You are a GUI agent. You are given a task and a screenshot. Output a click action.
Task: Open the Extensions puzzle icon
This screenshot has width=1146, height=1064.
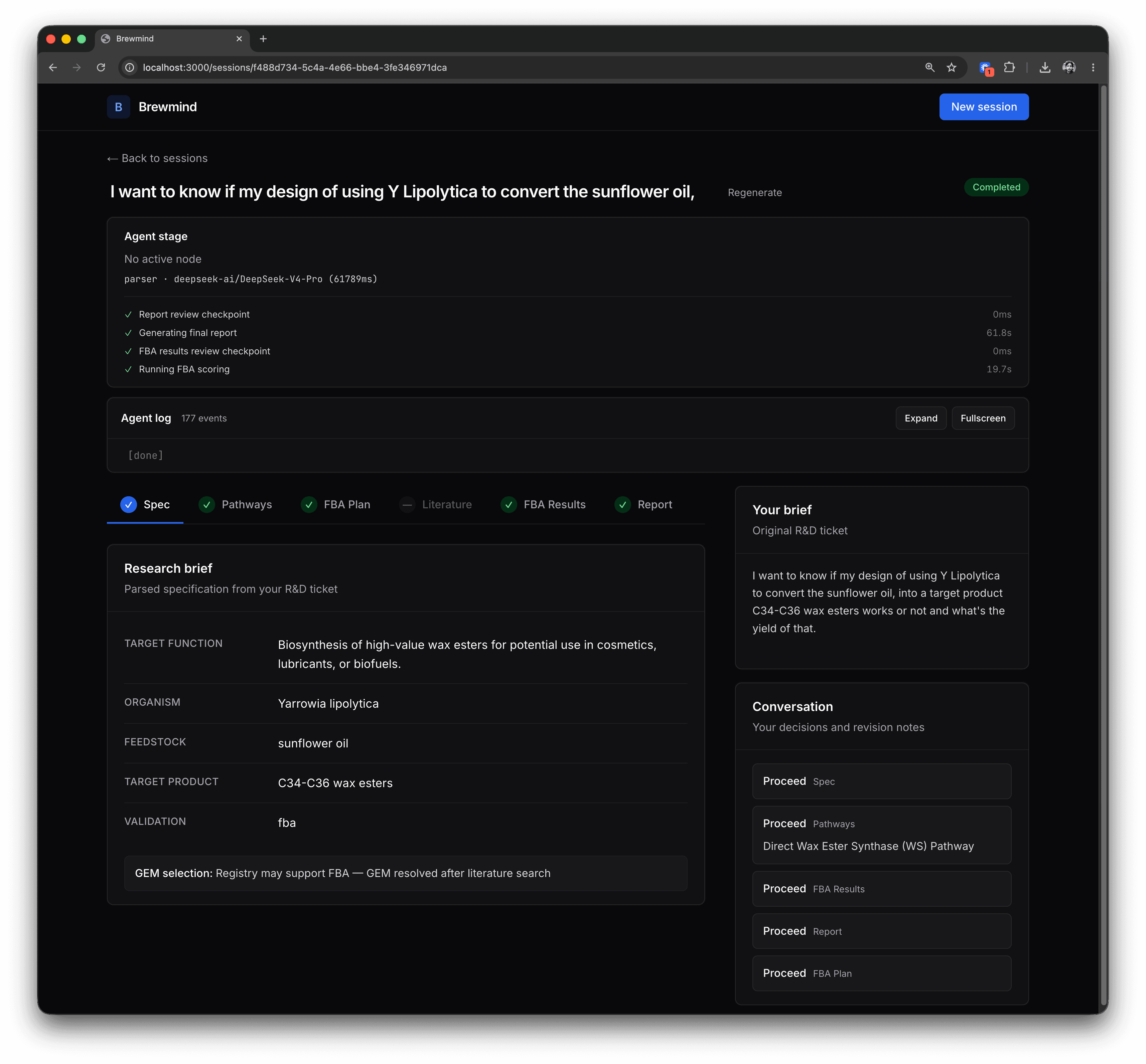tap(1010, 67)
